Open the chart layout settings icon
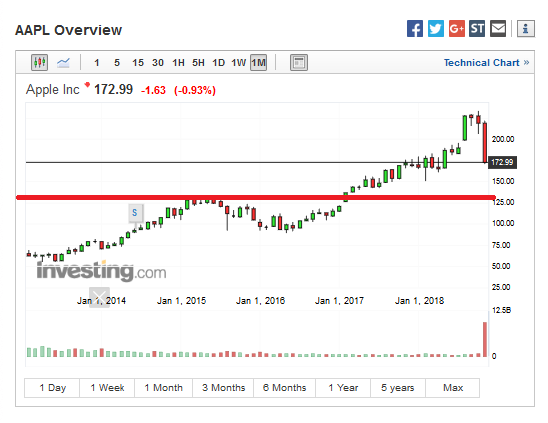This screenshot has width=548, height=423. [x=299, y=63]
